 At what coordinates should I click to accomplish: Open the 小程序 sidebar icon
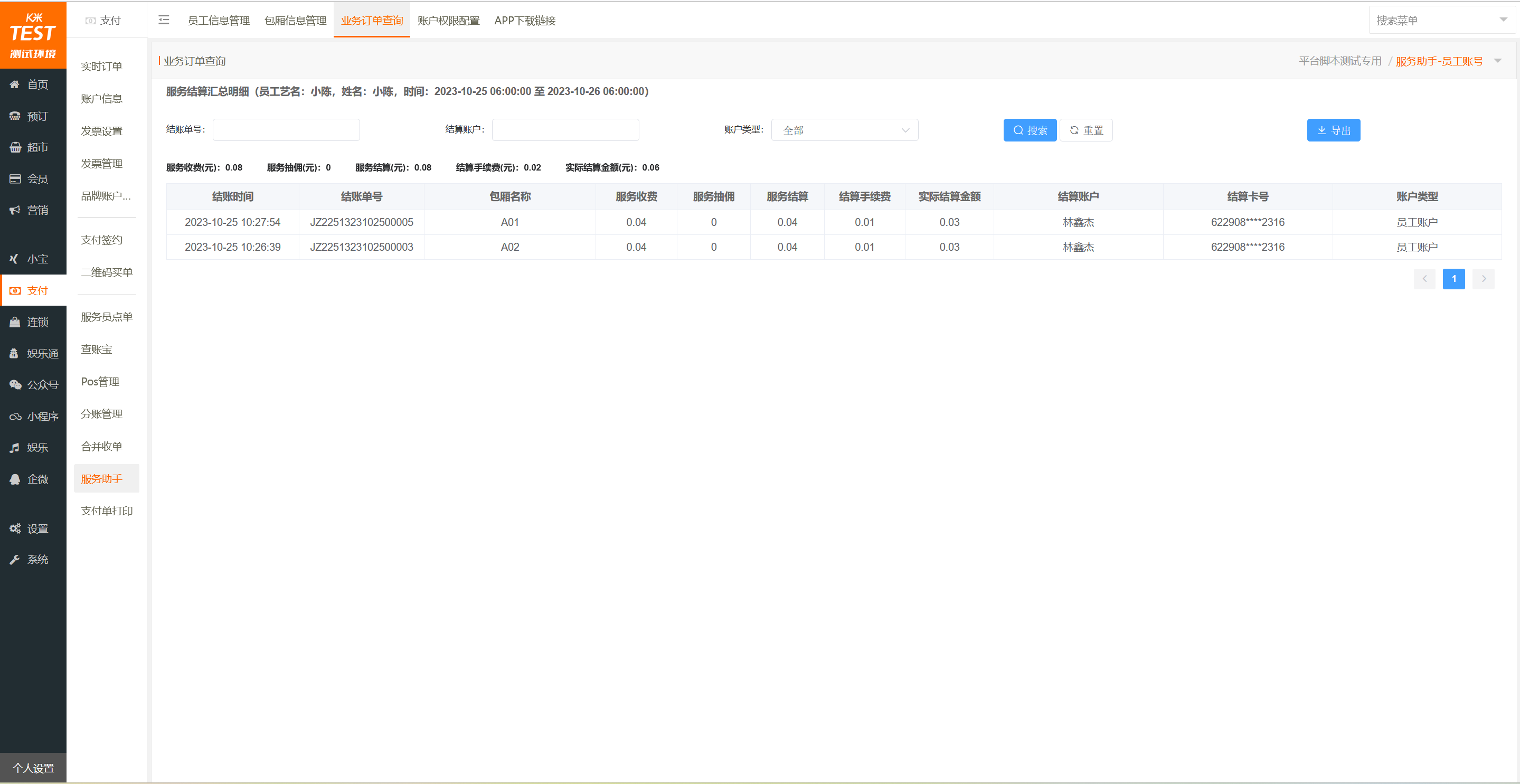pyautogui.click(x=15, y=417)
